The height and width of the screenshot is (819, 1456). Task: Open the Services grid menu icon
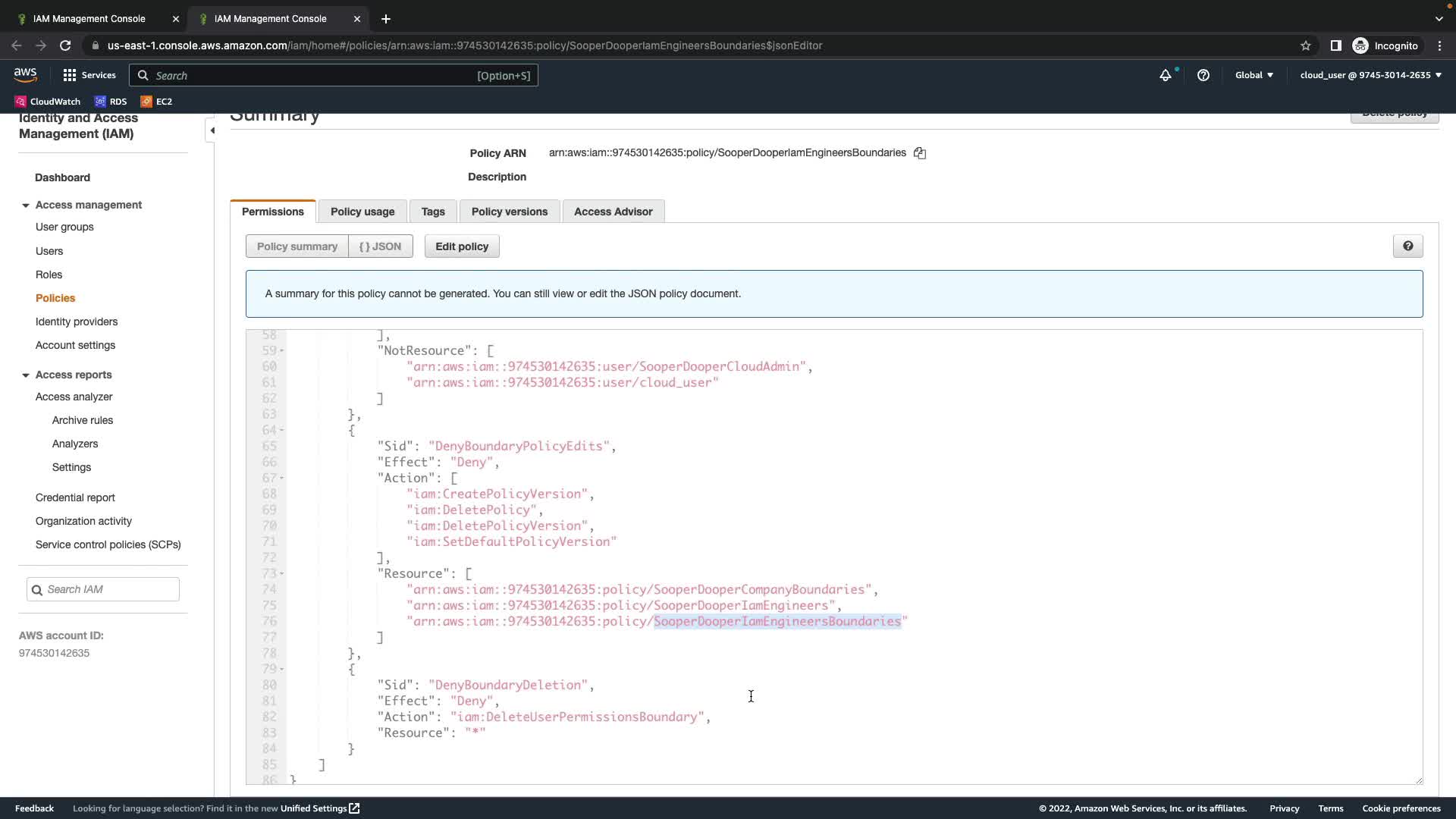(x=70, y=75)
